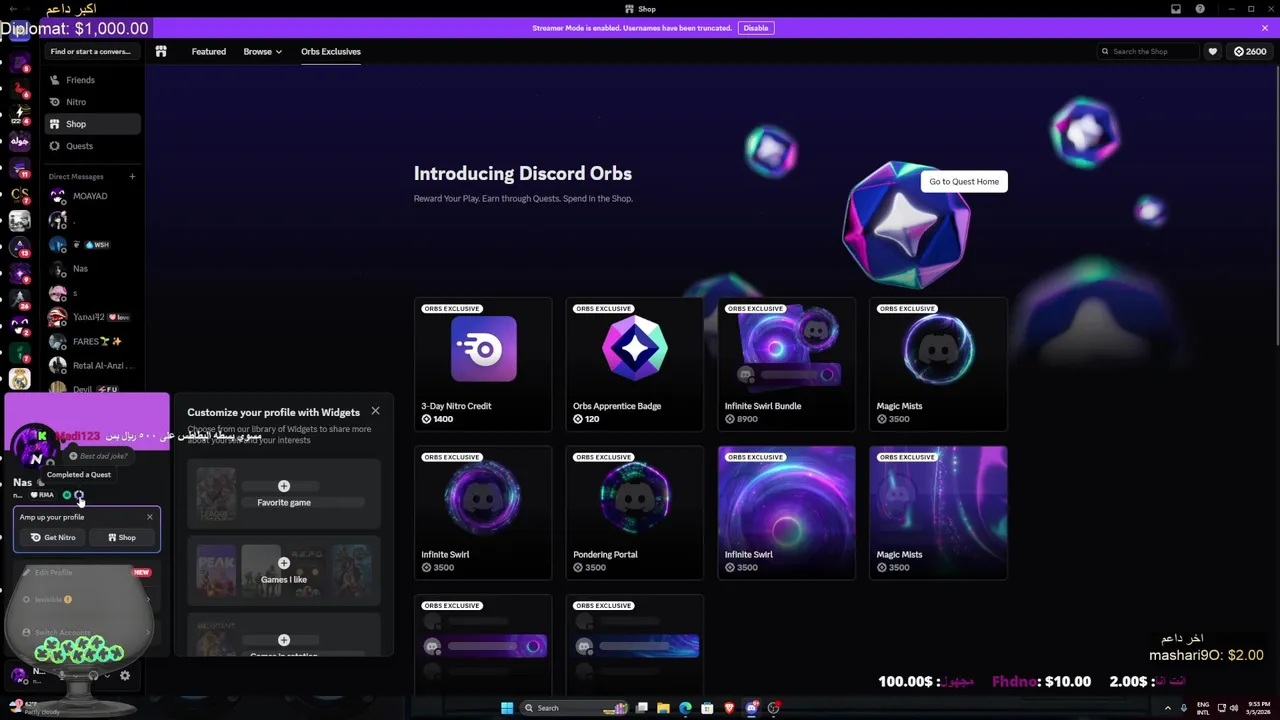The height and width of the screenshot is (720, 1280).
Task: Dismiss the Amp up your profile card
Action: [x=150, y=517]
